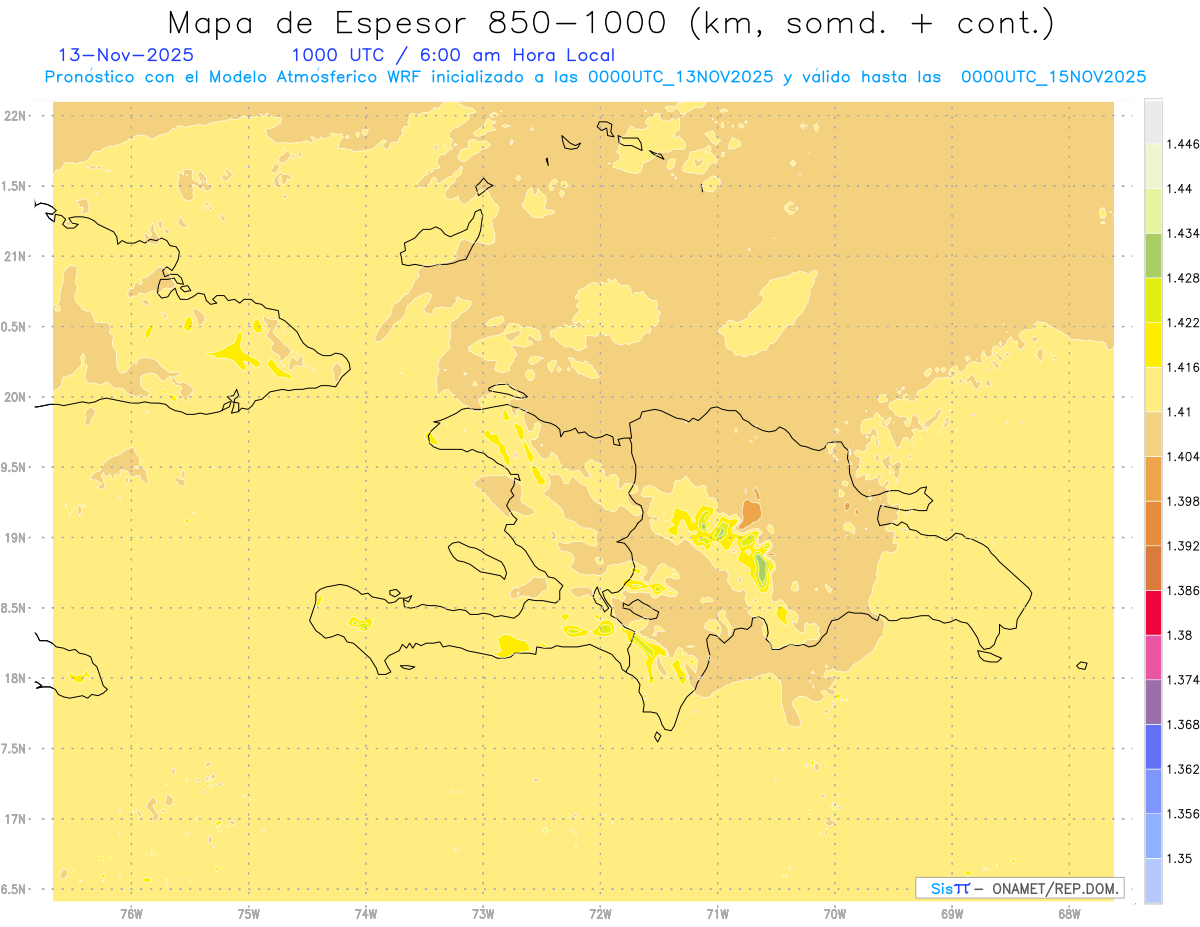
Task: Click the legend value '1.44'
Action: [1179, 189]
